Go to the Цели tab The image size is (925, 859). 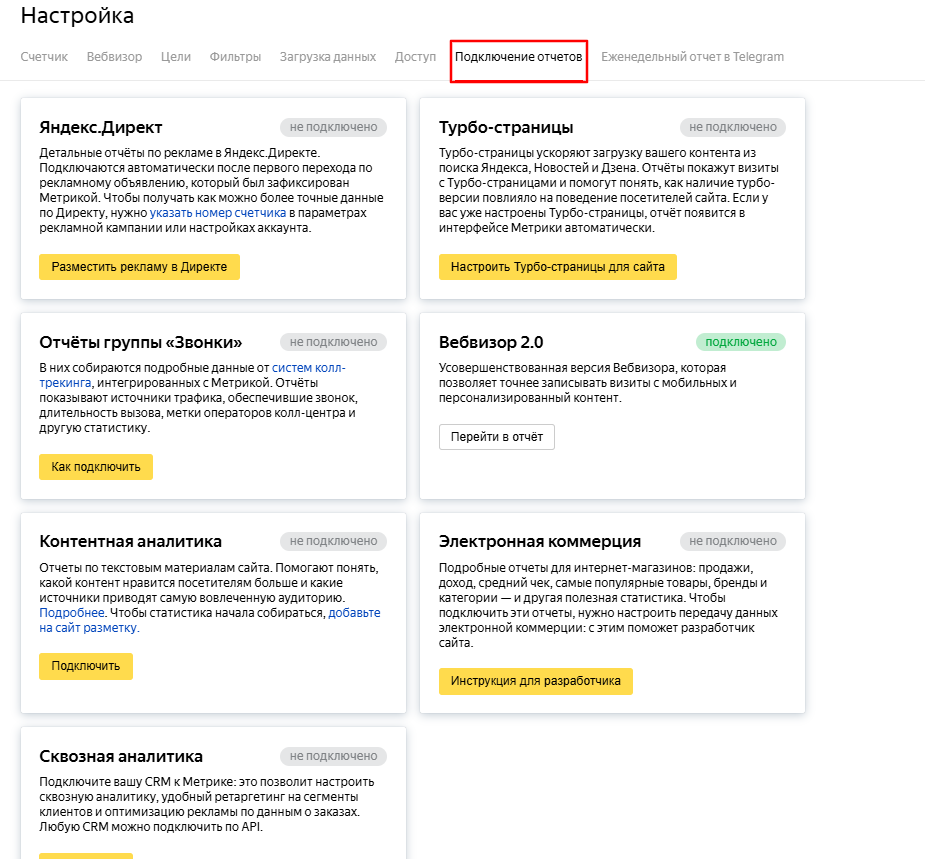[176, 57]
